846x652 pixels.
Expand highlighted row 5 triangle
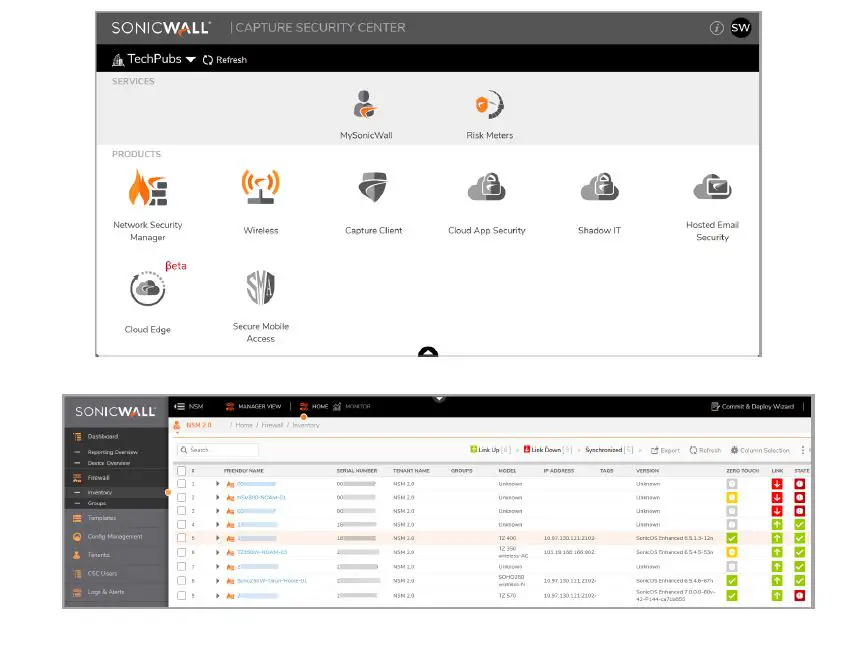[217, 538]
